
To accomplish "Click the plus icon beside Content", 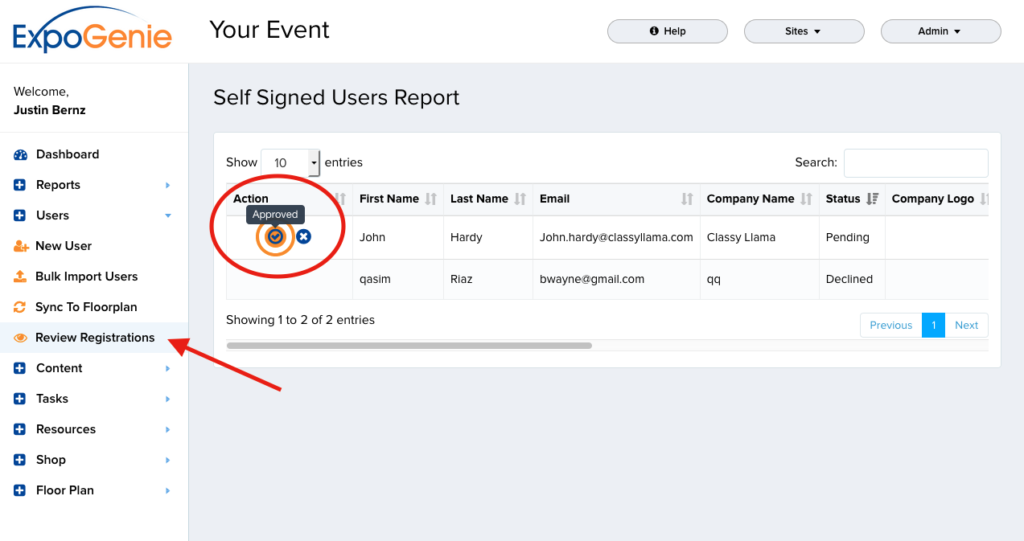I will coord(20,369).
